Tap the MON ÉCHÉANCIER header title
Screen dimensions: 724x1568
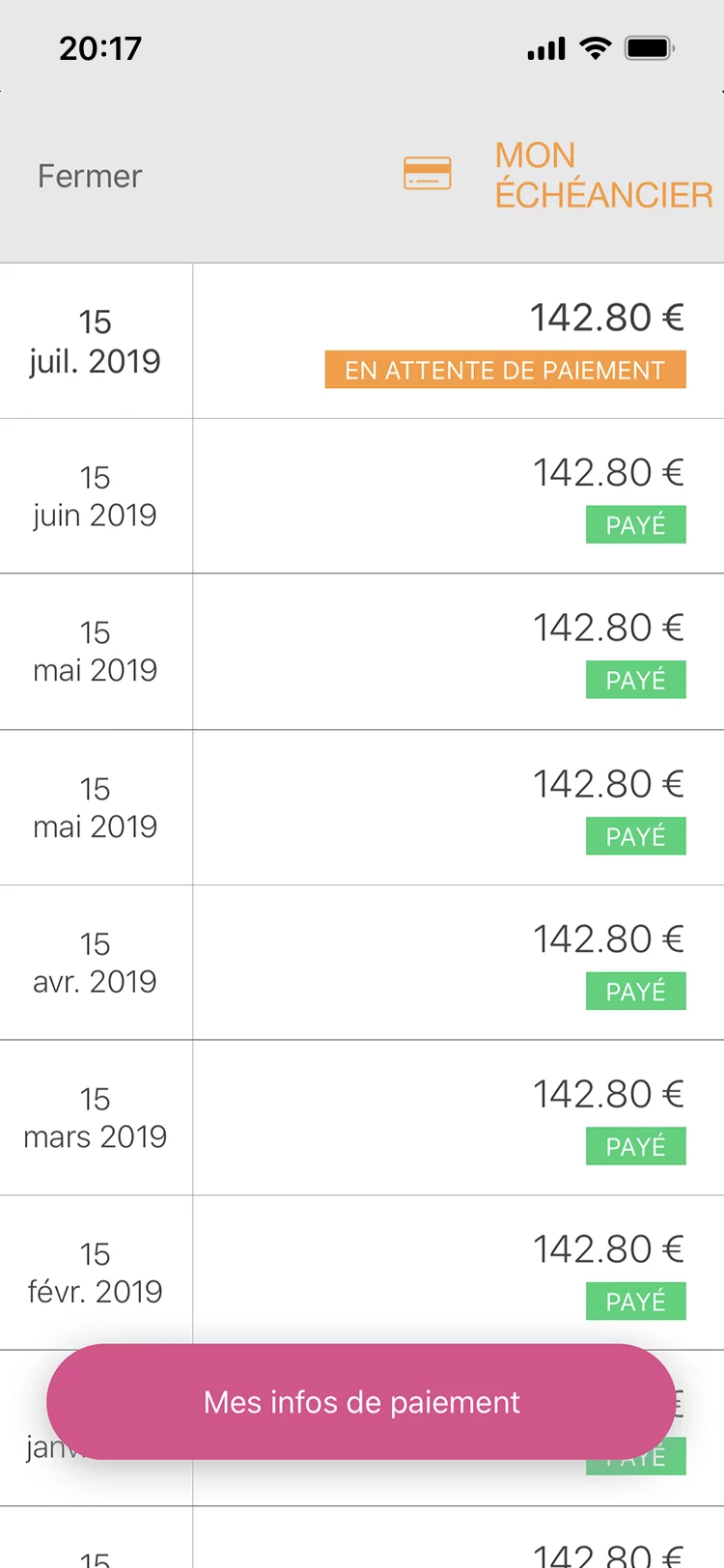(x=603, y=176)
